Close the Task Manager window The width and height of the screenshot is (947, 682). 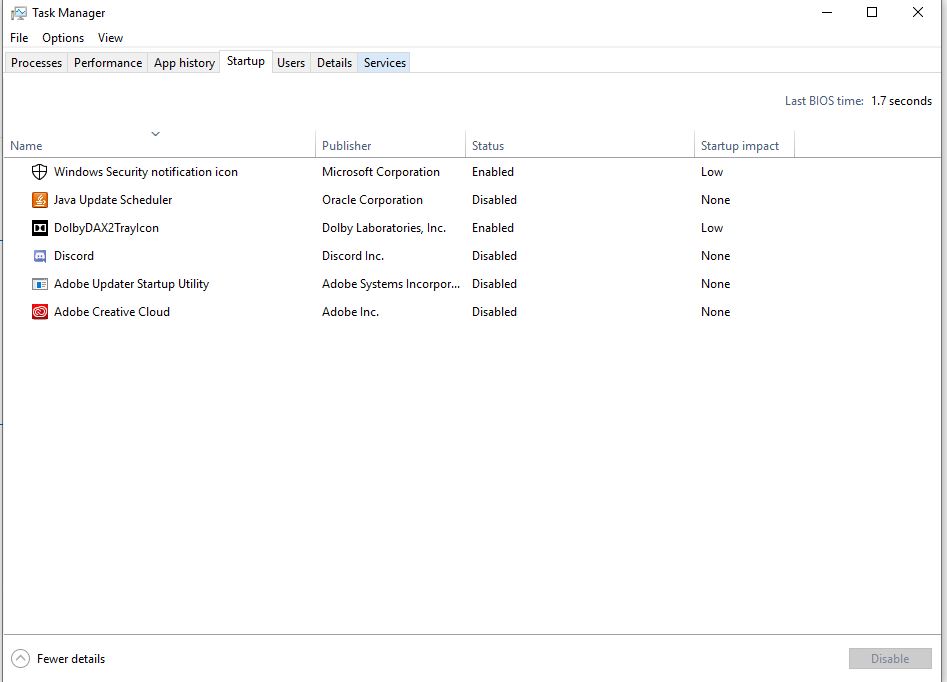click(x=917, y=12)
